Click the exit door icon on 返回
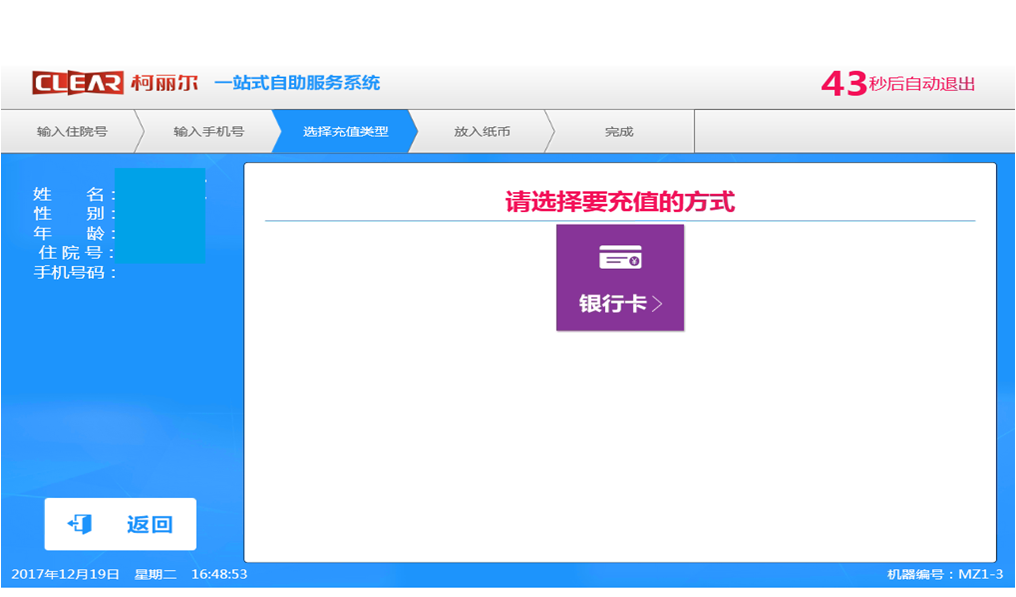 pos(80,524)
